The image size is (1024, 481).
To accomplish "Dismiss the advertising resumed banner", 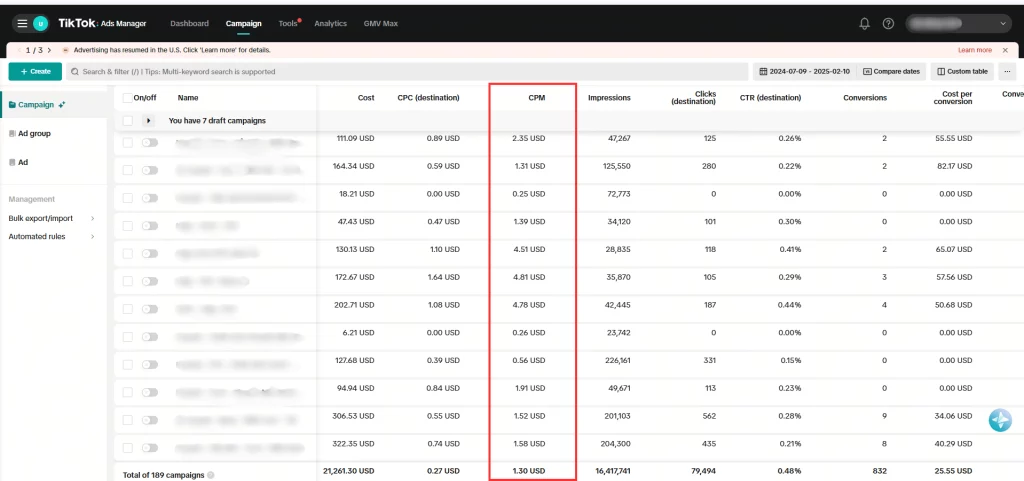I will pos(1005,50).
